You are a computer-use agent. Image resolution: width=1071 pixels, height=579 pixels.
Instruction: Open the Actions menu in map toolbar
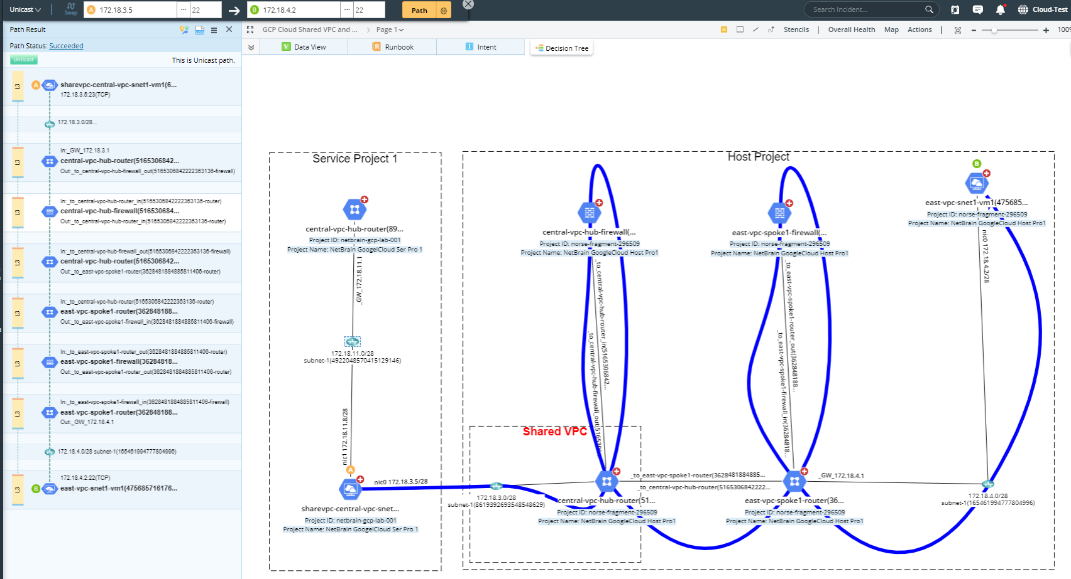tap(919, 29)
